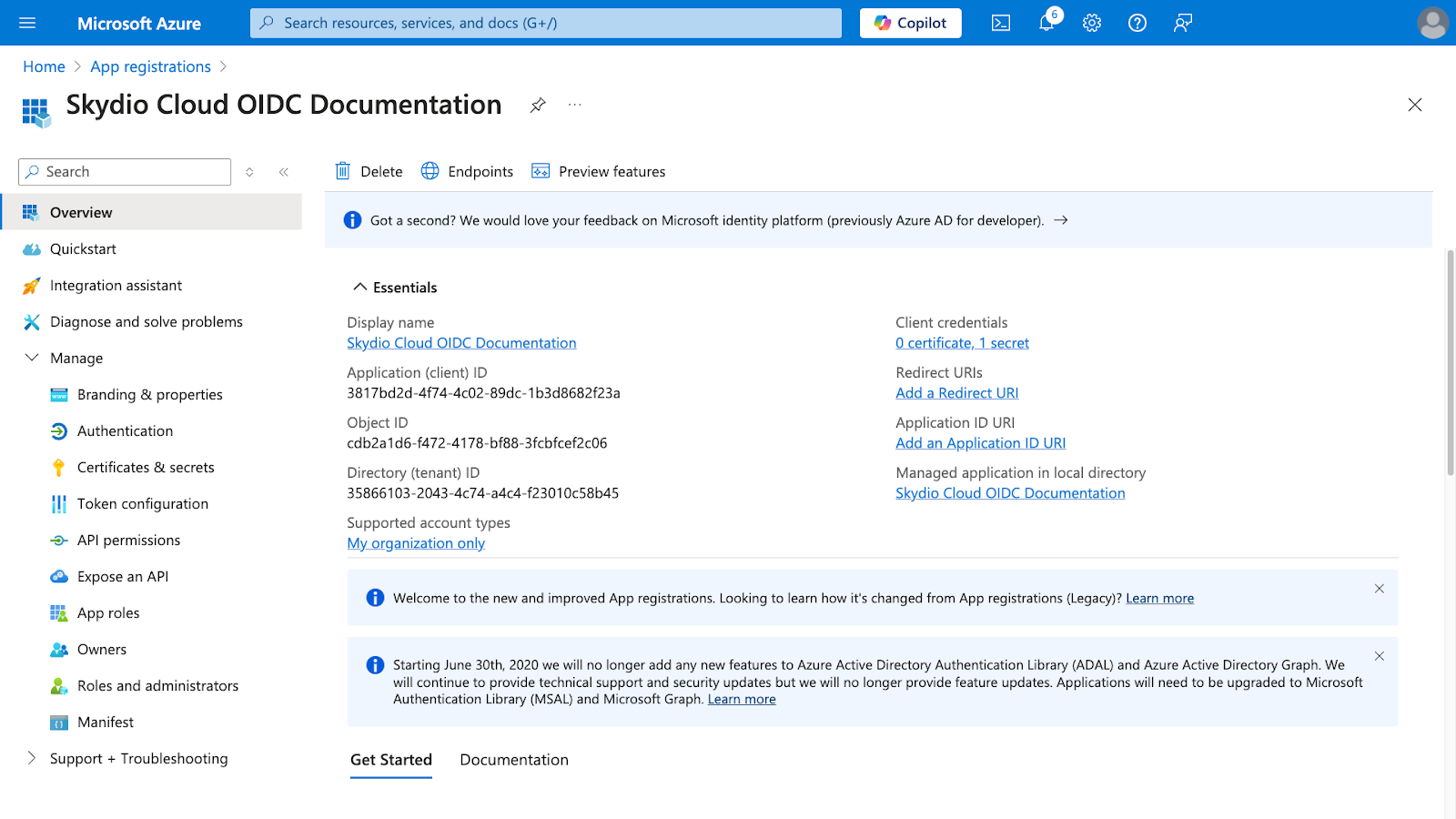Open portal settings gear

[x=1092, y=23]
